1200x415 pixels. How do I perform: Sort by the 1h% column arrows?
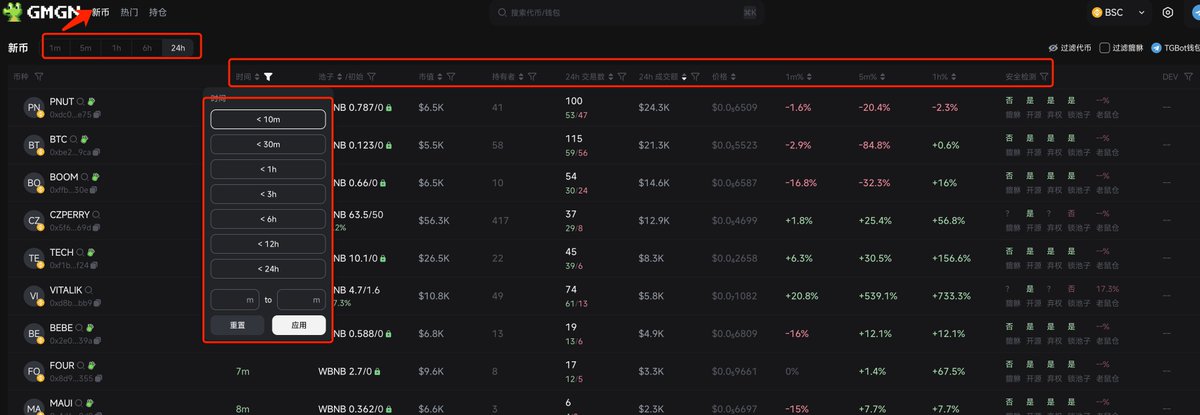point(955,76)
